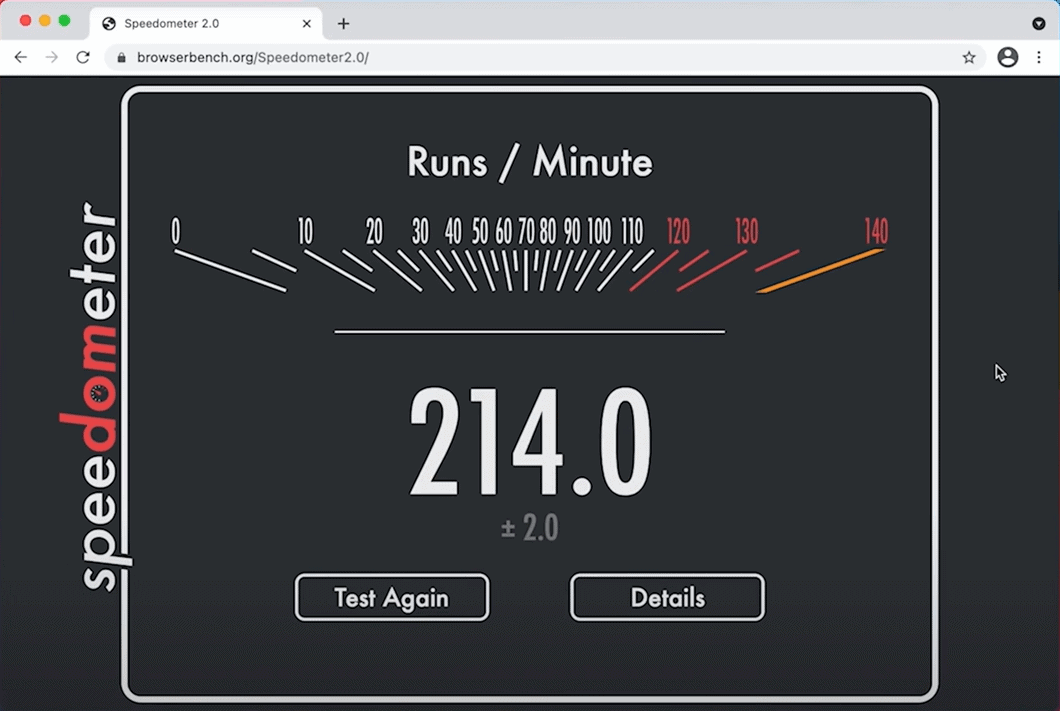Click the padlock icon in the address bar

click(x=121, y=57)
